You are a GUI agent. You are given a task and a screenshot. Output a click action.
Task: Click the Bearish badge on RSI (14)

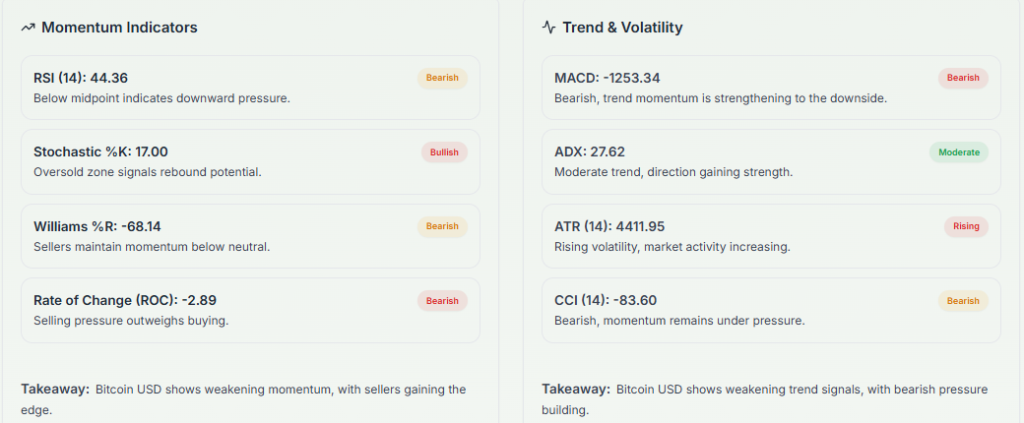click(442, 77)
